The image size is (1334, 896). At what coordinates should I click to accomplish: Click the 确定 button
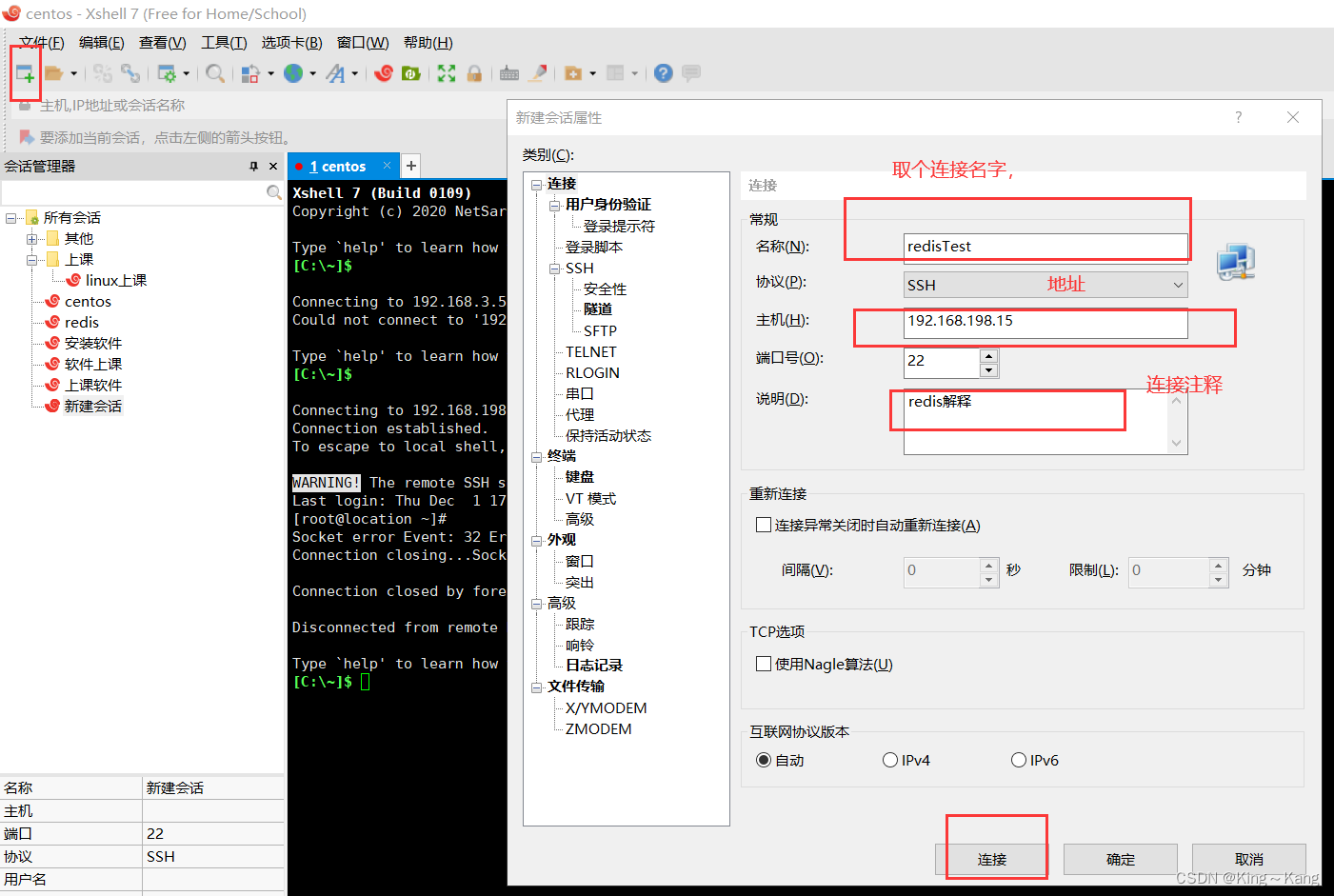point(1121,859)
